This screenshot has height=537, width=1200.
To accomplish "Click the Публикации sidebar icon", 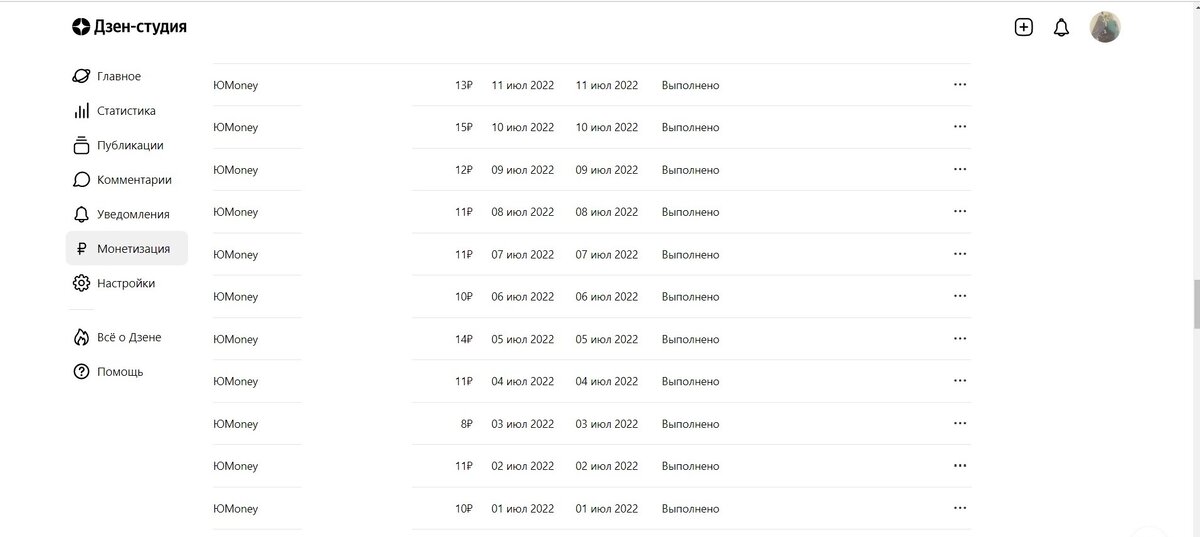I will click(x=82, y=146).
